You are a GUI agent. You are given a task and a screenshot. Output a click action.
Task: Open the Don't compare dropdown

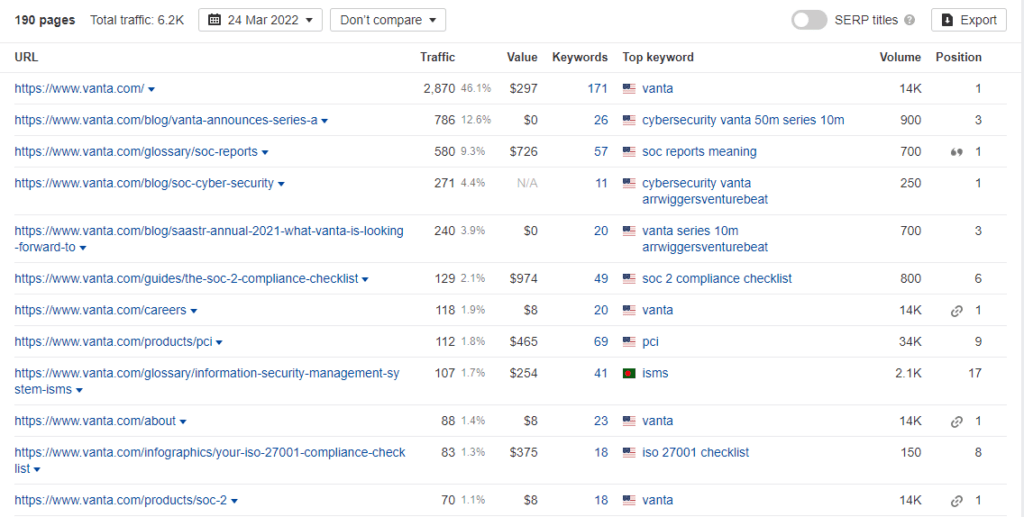(x=388, y=20)
